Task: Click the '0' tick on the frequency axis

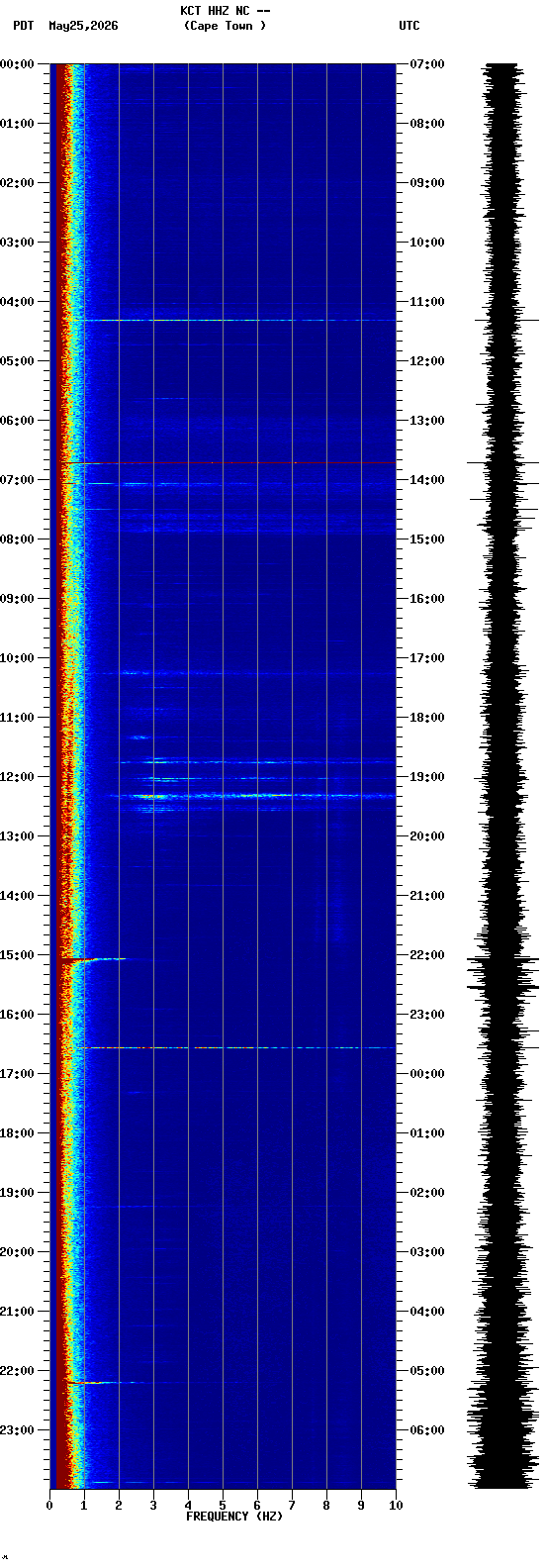Action: pyautogui.click(x=49, y=1506)
